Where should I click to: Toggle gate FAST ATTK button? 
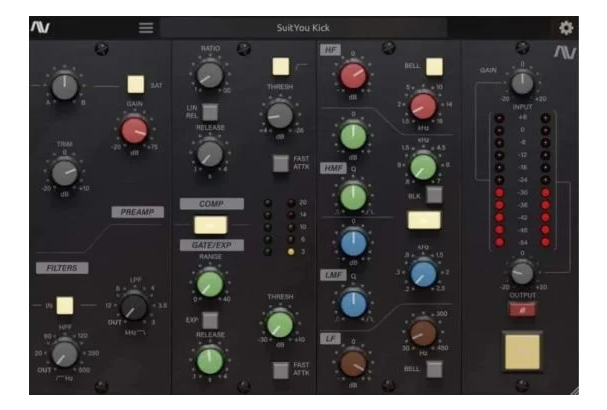pos(281,370)
